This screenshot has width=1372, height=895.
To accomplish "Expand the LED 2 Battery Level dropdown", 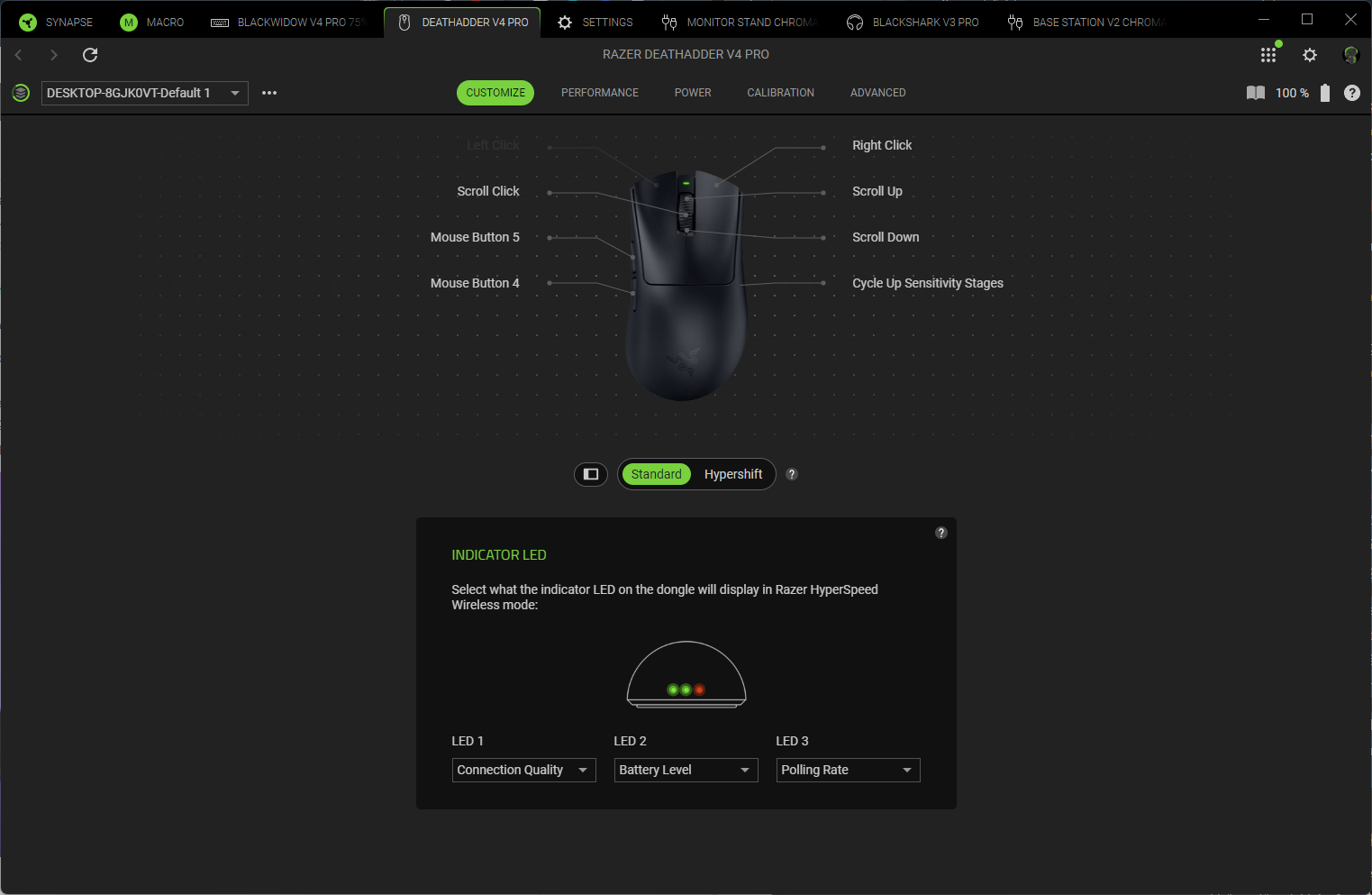I will (686, 770).
